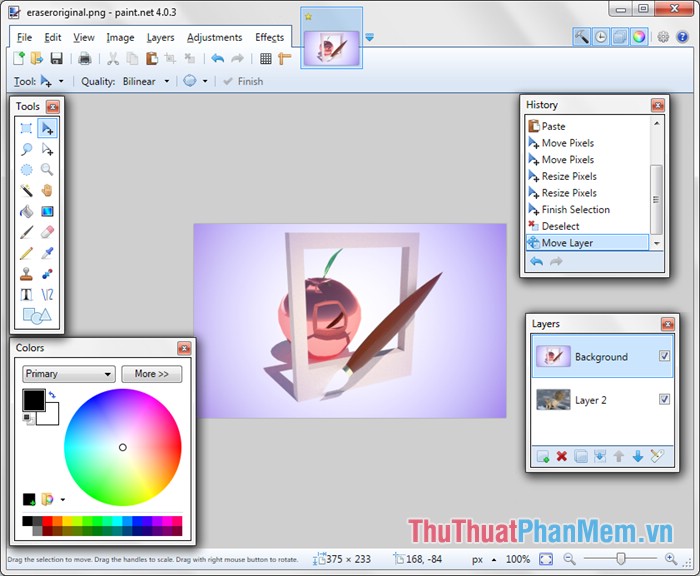Undo using the toolbar arrow
Viewport: 700px width, 576px height.
point(217,58)
